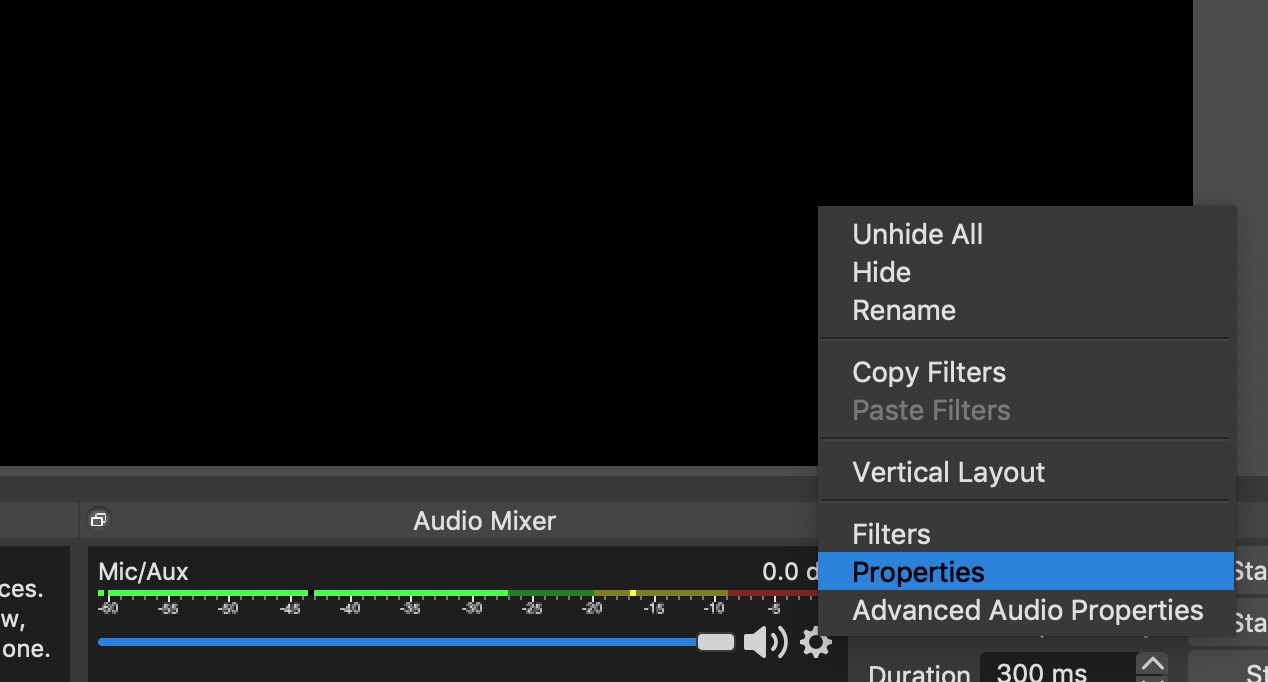Open the Mic/Aux gear settings menu
1268x682 pixels.
point(817,644)
